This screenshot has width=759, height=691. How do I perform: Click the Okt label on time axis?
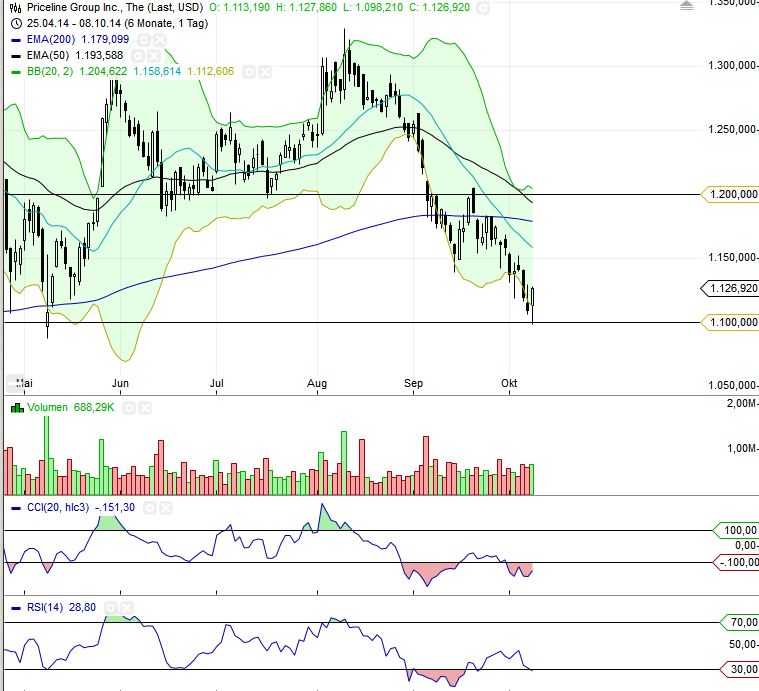tap(509, 383)
